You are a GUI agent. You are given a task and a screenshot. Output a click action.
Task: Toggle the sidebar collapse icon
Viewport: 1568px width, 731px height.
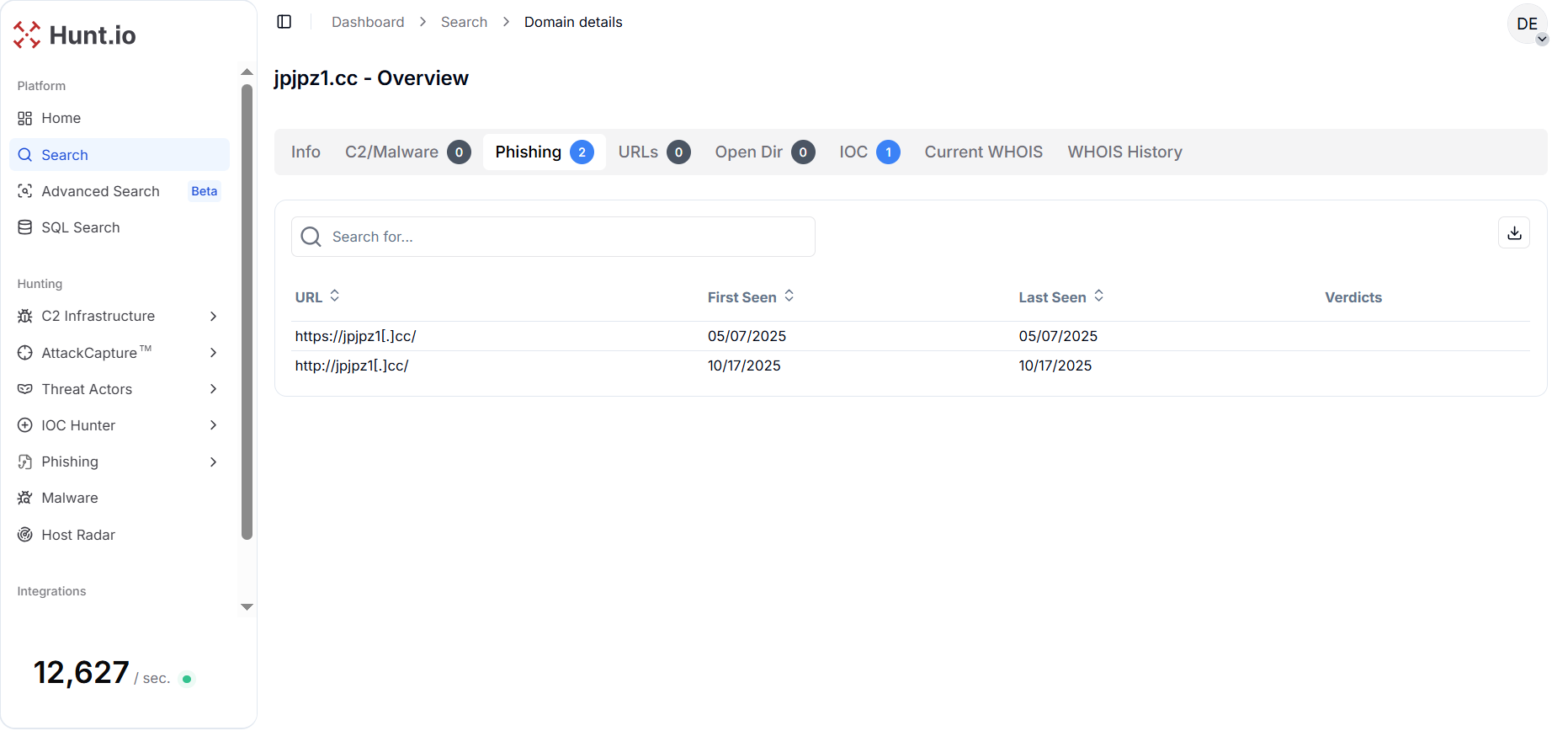(284, 22)
